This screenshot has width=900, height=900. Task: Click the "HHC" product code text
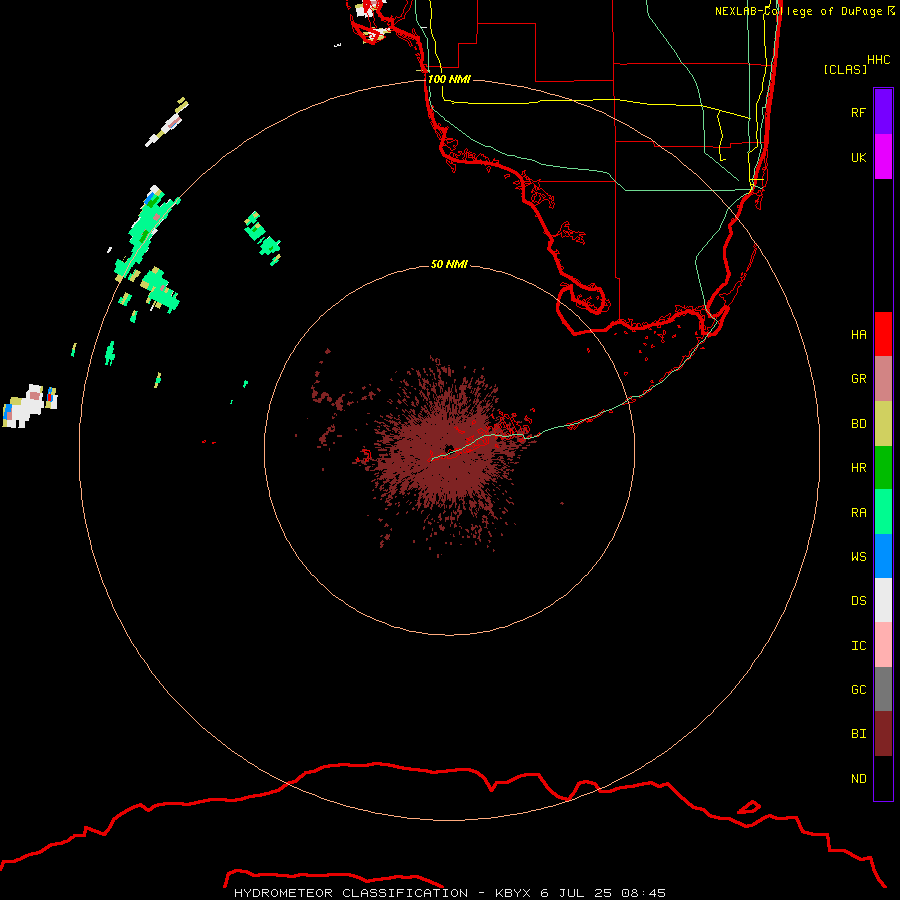pyautogui.click(x=878, y=60)
